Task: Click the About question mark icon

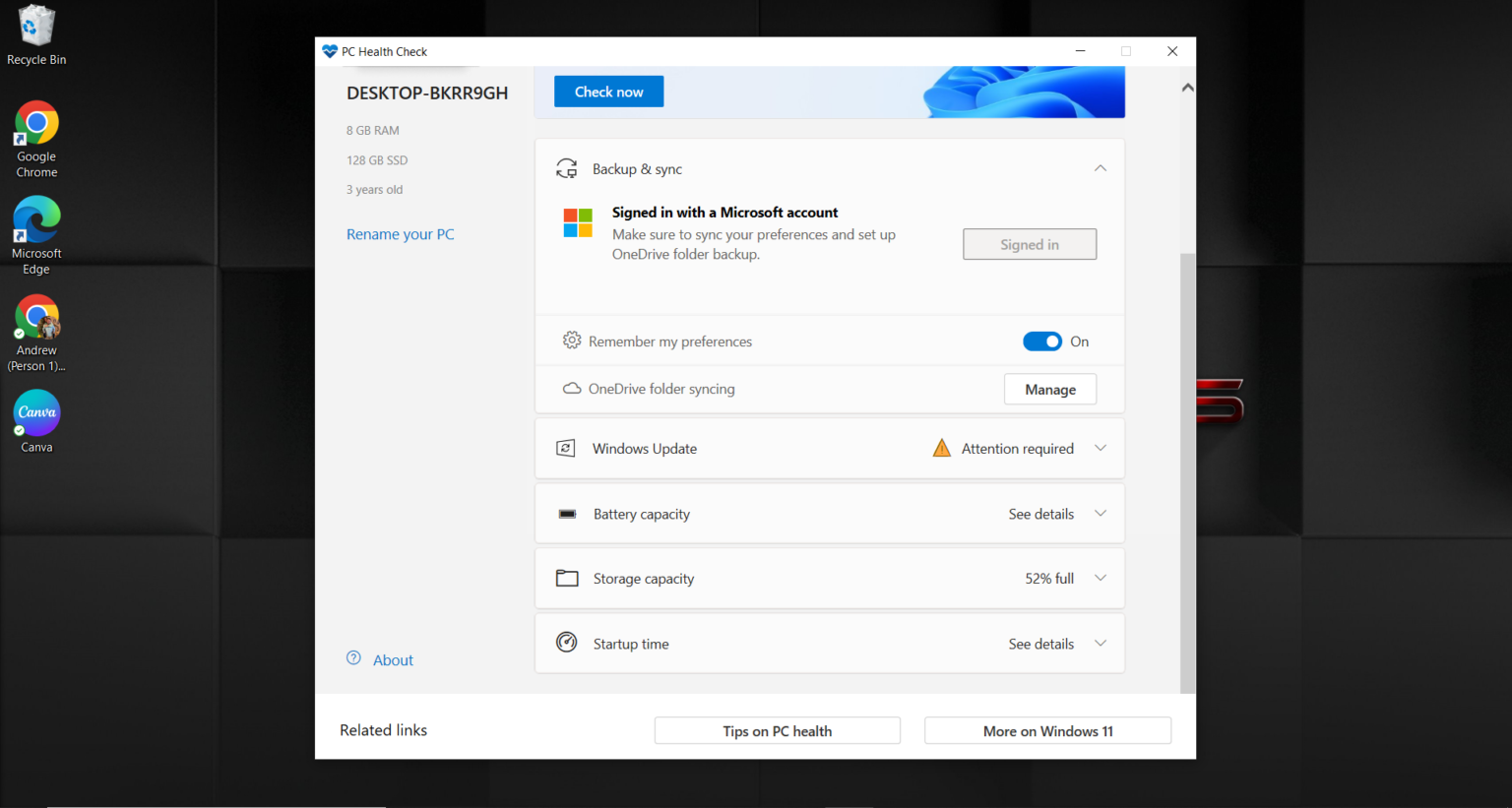Action: coord(353,658)
